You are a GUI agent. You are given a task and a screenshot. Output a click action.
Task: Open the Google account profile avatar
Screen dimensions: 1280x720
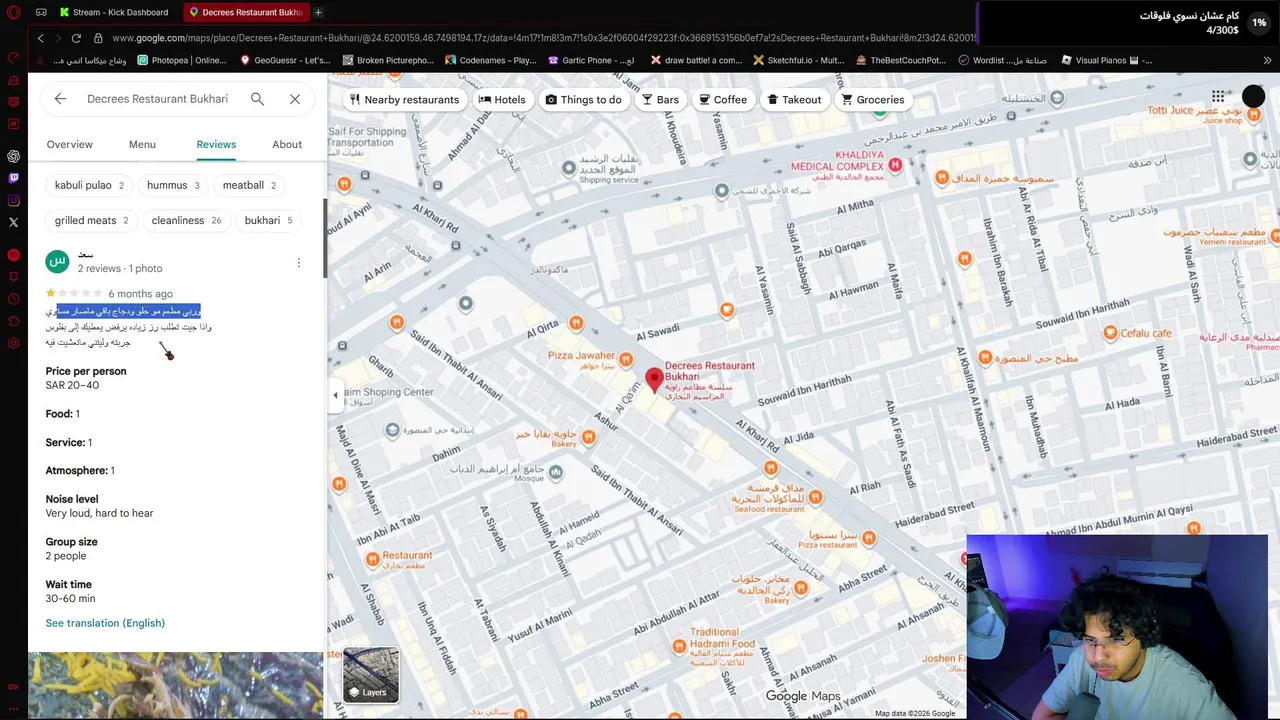point(1253,97)
